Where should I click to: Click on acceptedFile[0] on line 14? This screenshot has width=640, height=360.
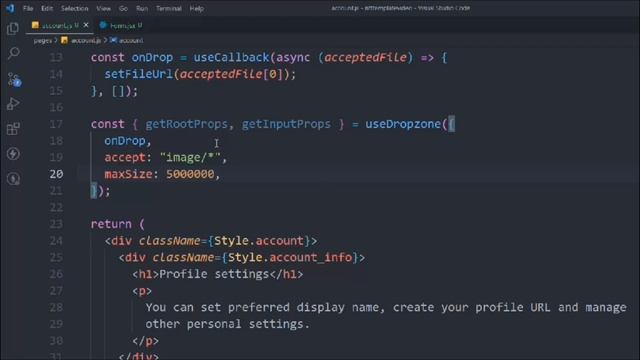pos(231,74)
